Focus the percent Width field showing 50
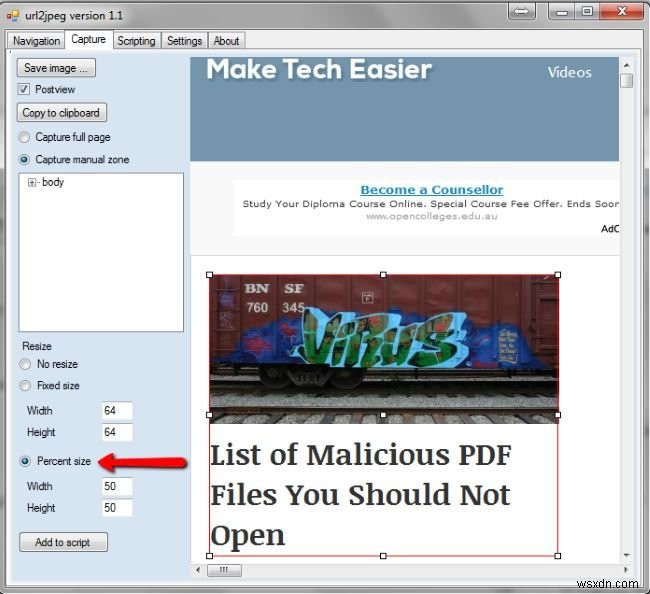This screenshot has width=650, height=594. pyautogui.click(x=117, y=486)
